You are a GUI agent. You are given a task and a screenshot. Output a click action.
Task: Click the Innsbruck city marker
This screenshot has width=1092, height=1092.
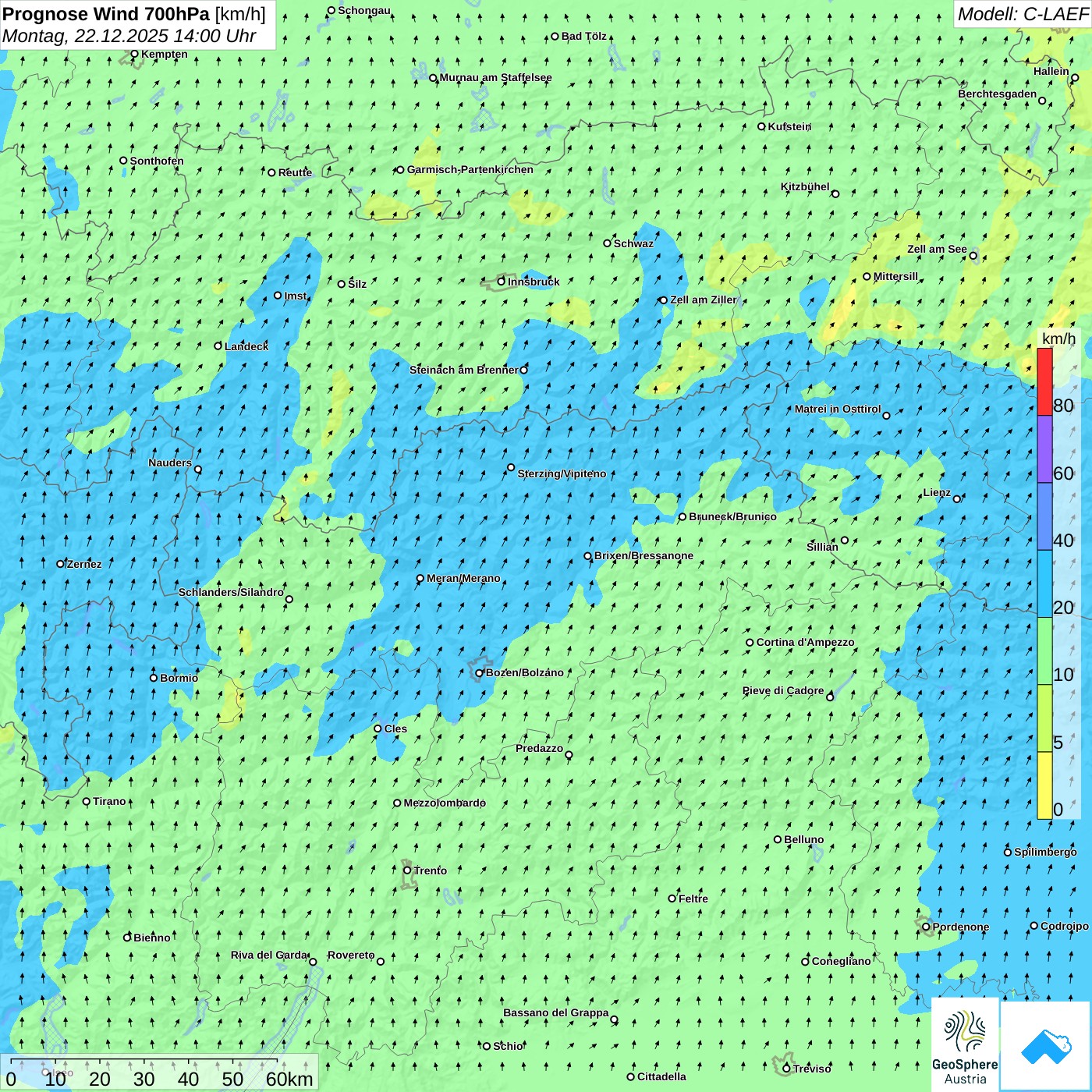502,282
